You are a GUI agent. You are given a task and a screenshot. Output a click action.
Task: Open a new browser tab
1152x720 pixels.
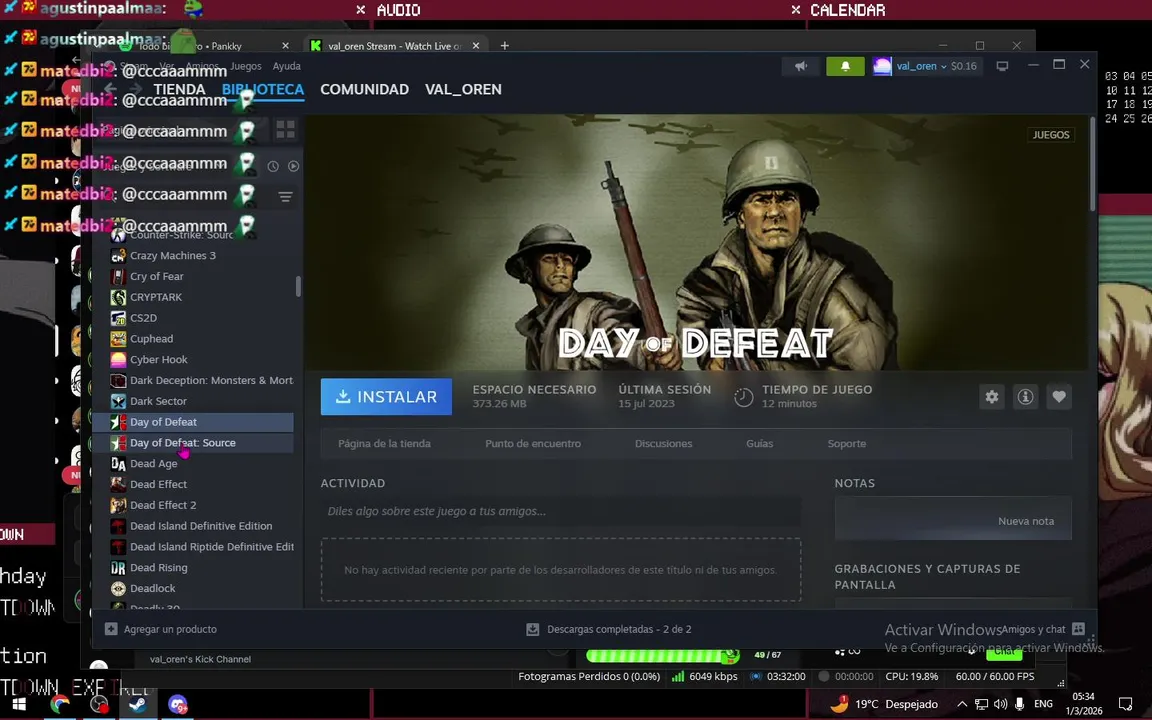click(x=504, y=46)
